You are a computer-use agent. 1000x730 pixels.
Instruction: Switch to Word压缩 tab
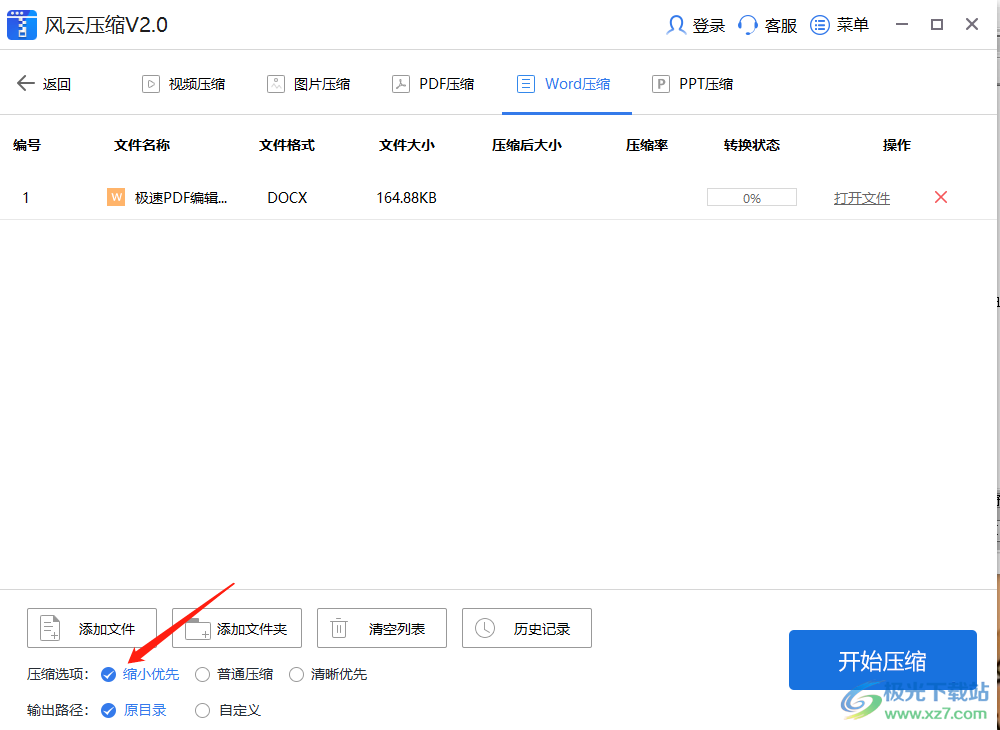pyautogui.click(x=567, y=84)
